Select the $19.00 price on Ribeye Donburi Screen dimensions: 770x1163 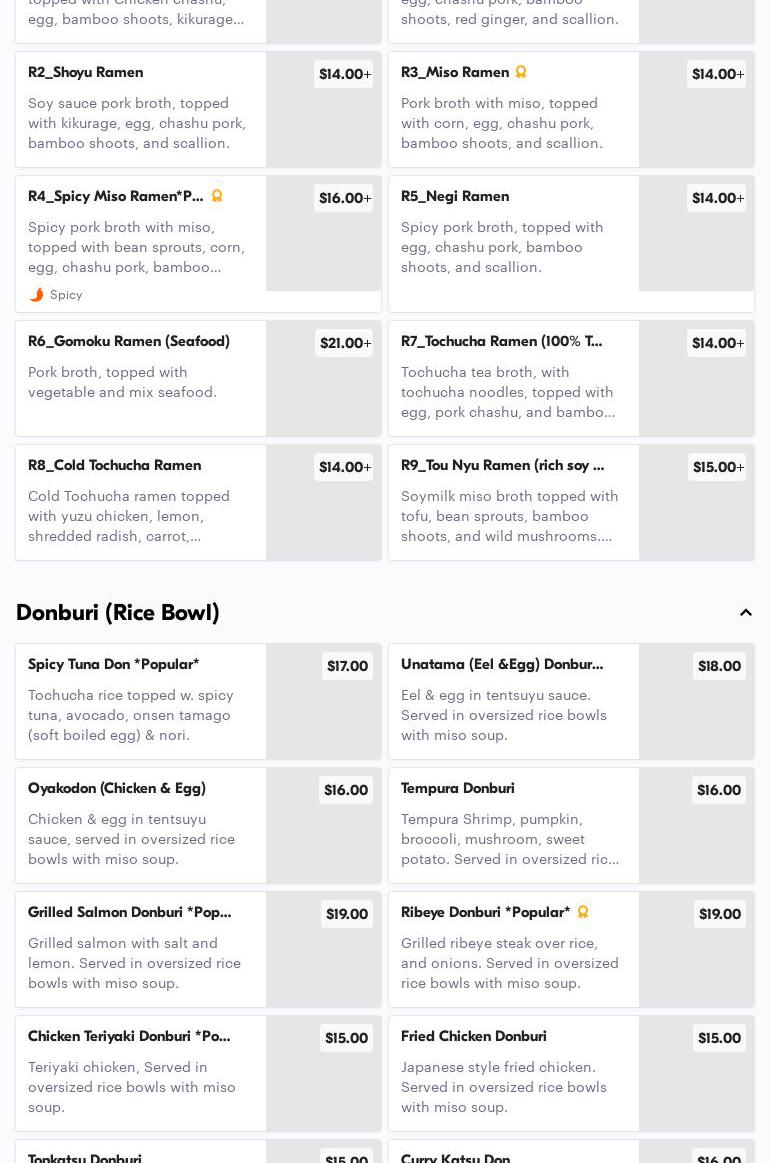pos(720,914)
